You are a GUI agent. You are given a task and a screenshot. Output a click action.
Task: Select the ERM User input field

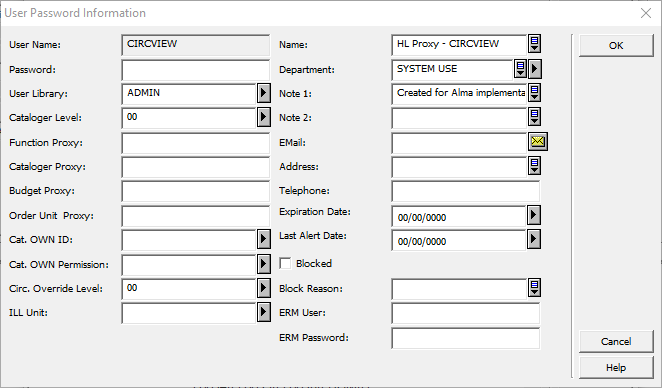point(466,314)
